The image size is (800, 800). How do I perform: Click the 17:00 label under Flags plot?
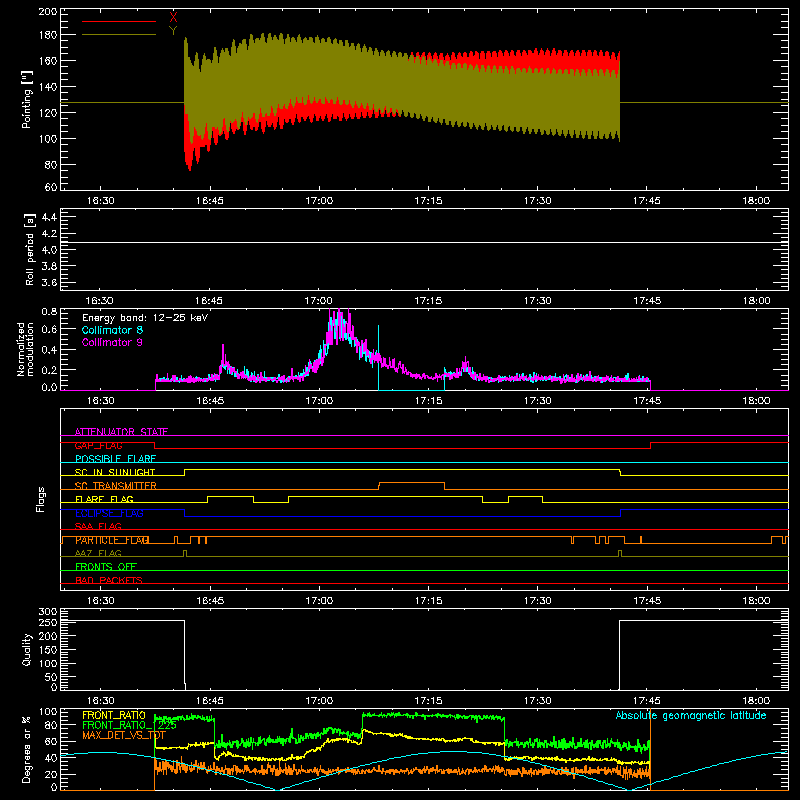319,601
